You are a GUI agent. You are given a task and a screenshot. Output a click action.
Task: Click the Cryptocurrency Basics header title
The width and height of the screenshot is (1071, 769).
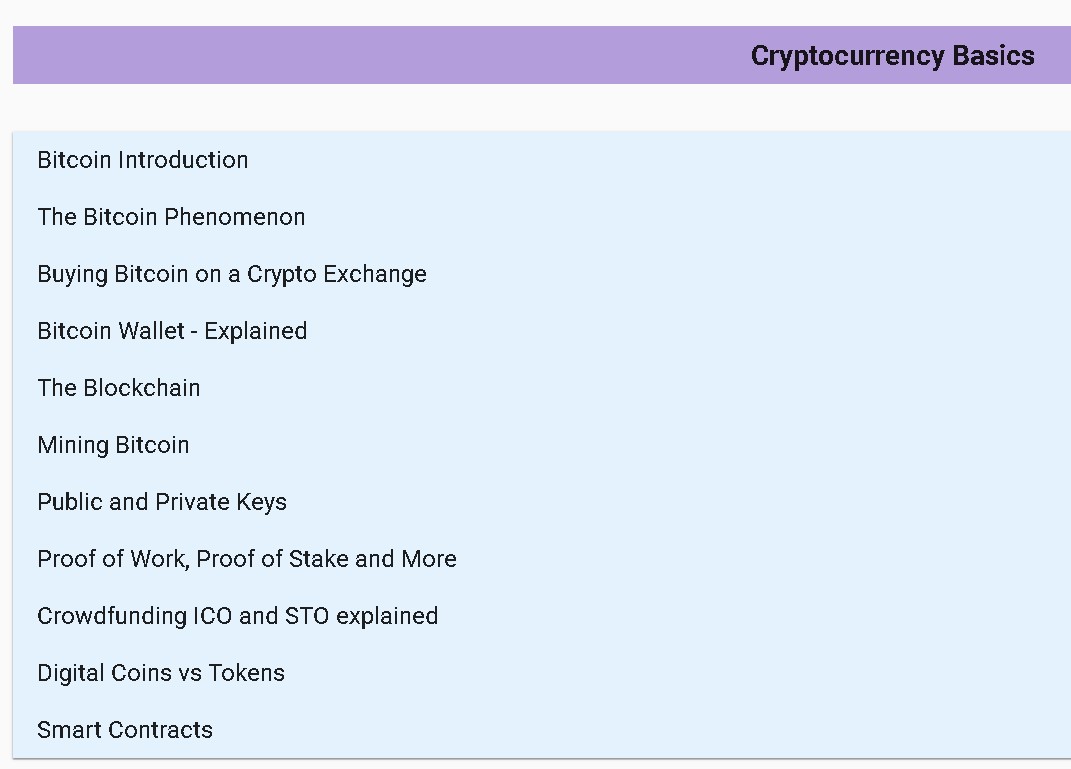click(892, 55)
